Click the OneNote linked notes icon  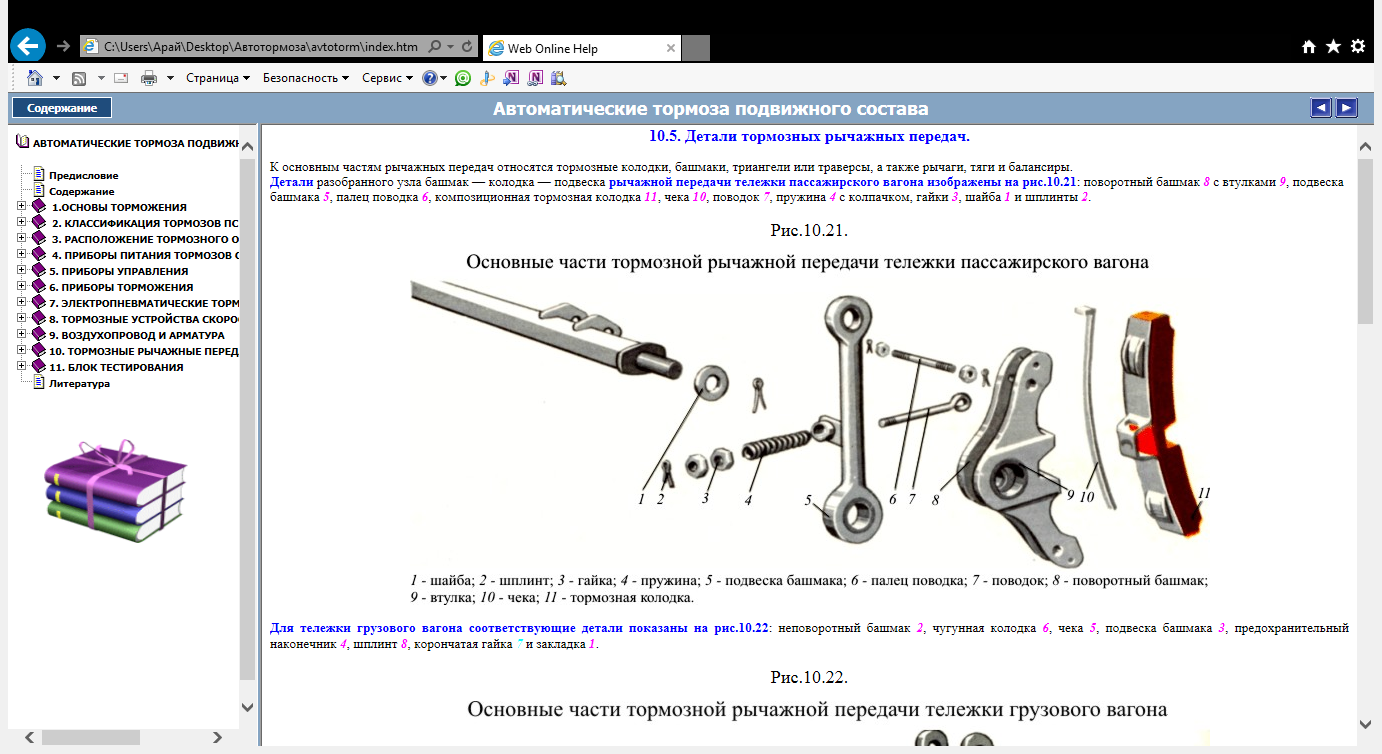pyautogui.click(x=535, y=78)
